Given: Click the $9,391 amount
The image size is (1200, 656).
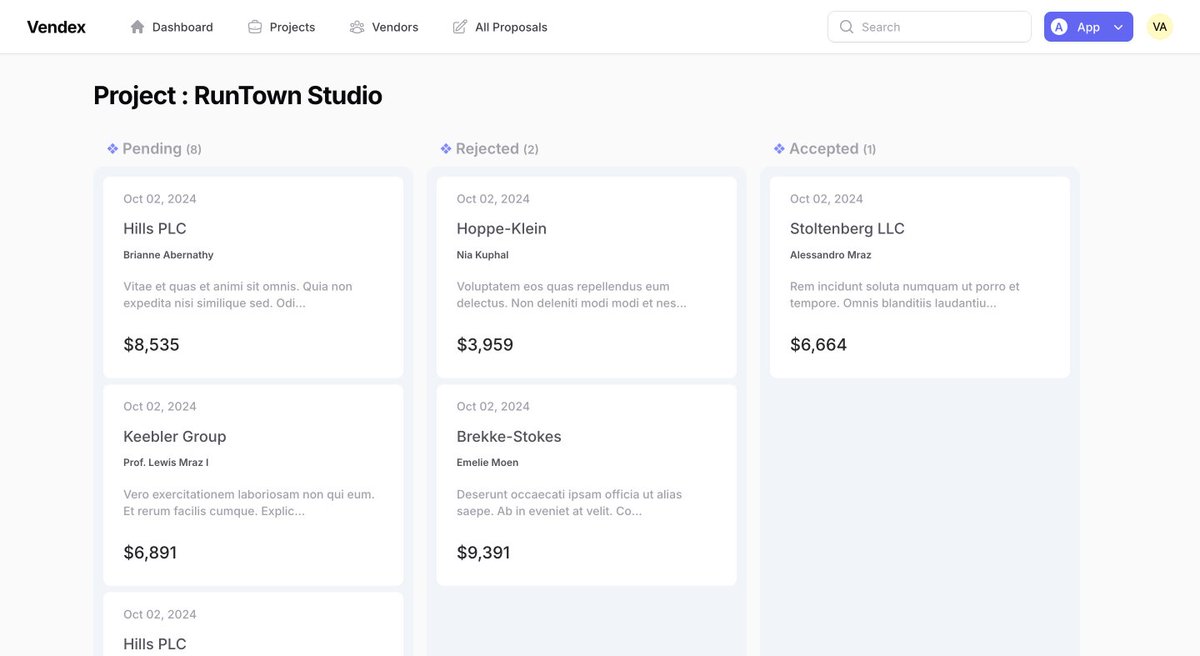Looking at the screenshot, I should [x=484, y=553].
